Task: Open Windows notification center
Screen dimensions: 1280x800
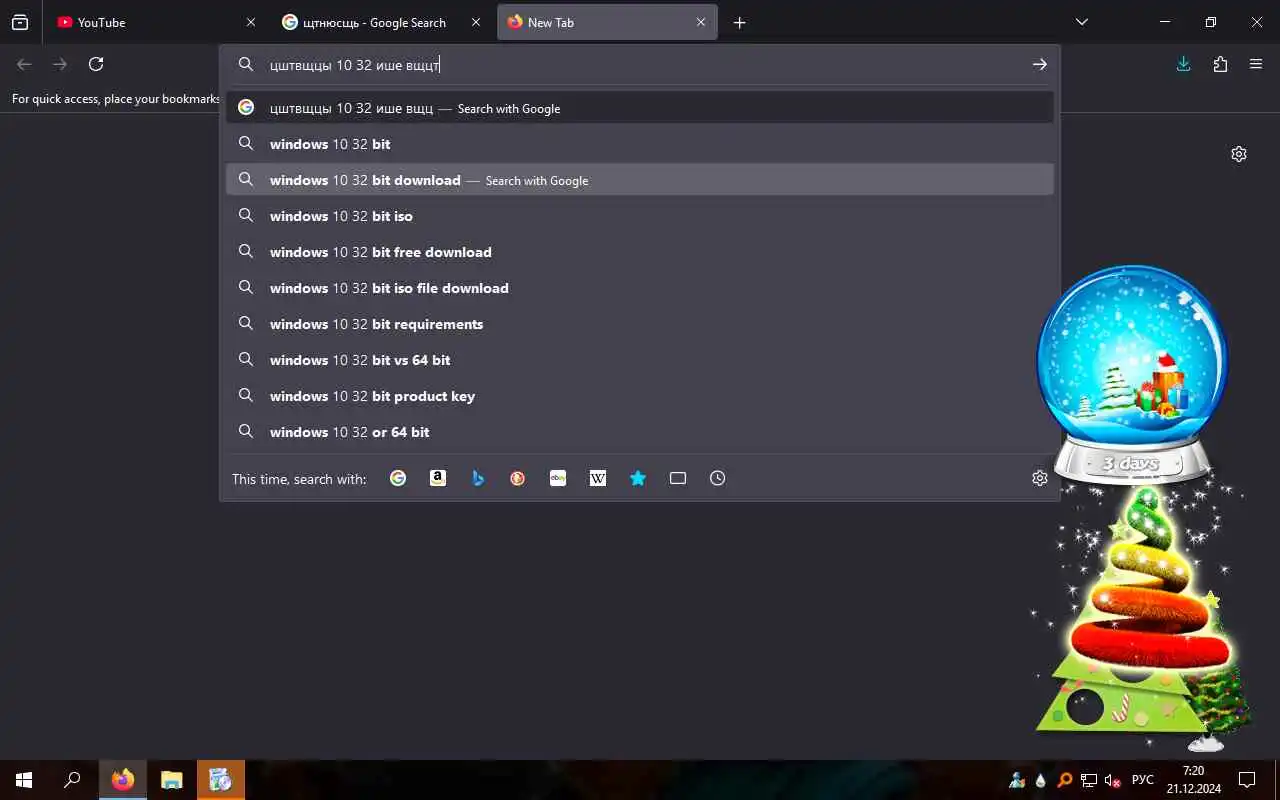Action: pos(1247,780)
